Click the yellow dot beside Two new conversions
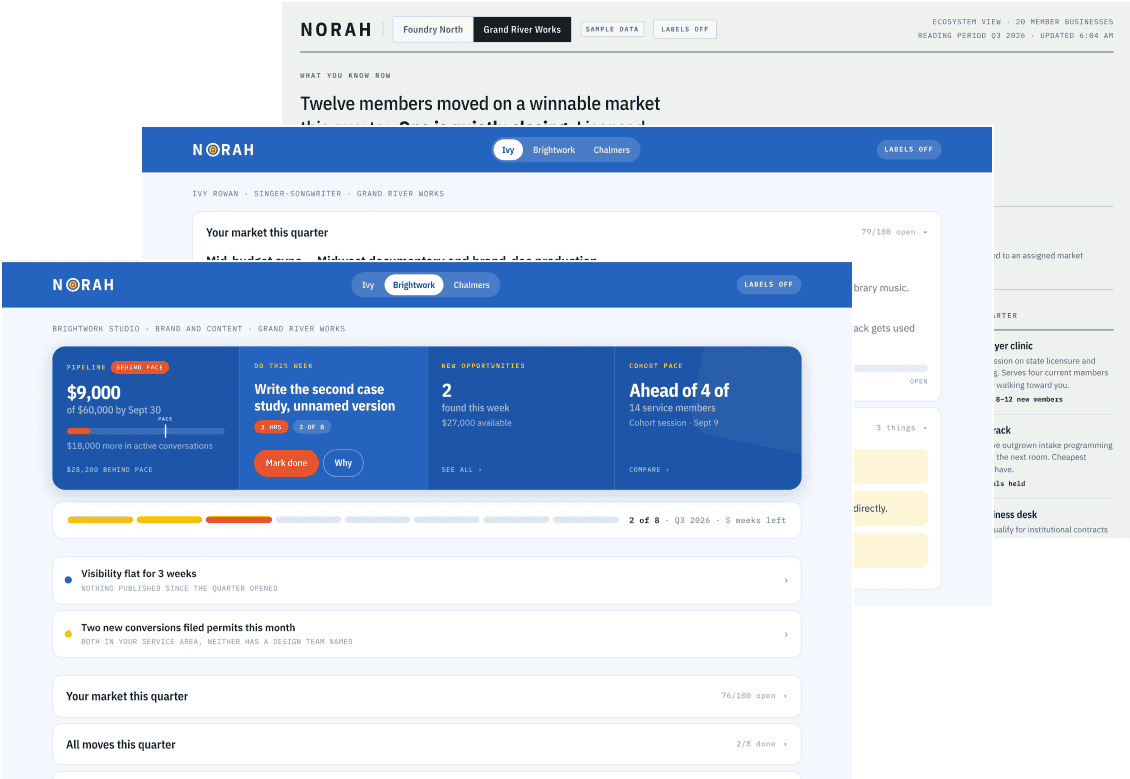Viewport: 1130px width, 779px height. (68, 634)
